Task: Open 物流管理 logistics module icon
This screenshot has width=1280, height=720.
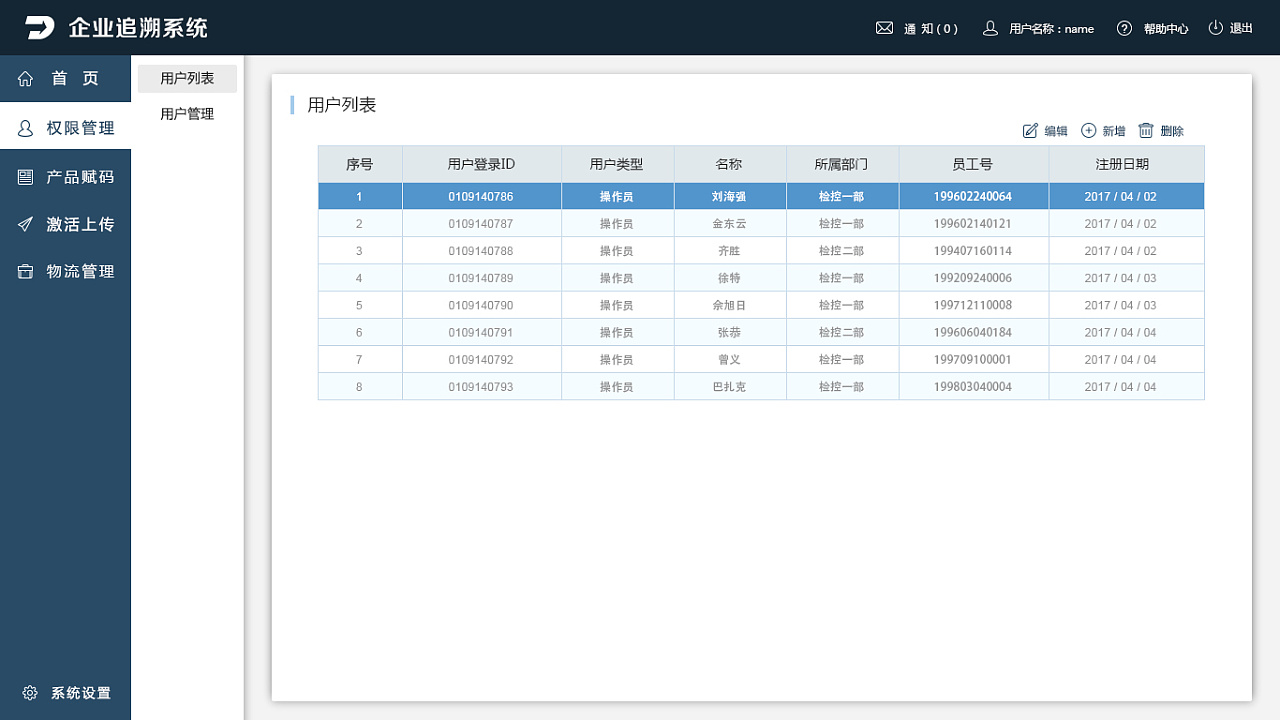Action: click(x=24, y=271)
